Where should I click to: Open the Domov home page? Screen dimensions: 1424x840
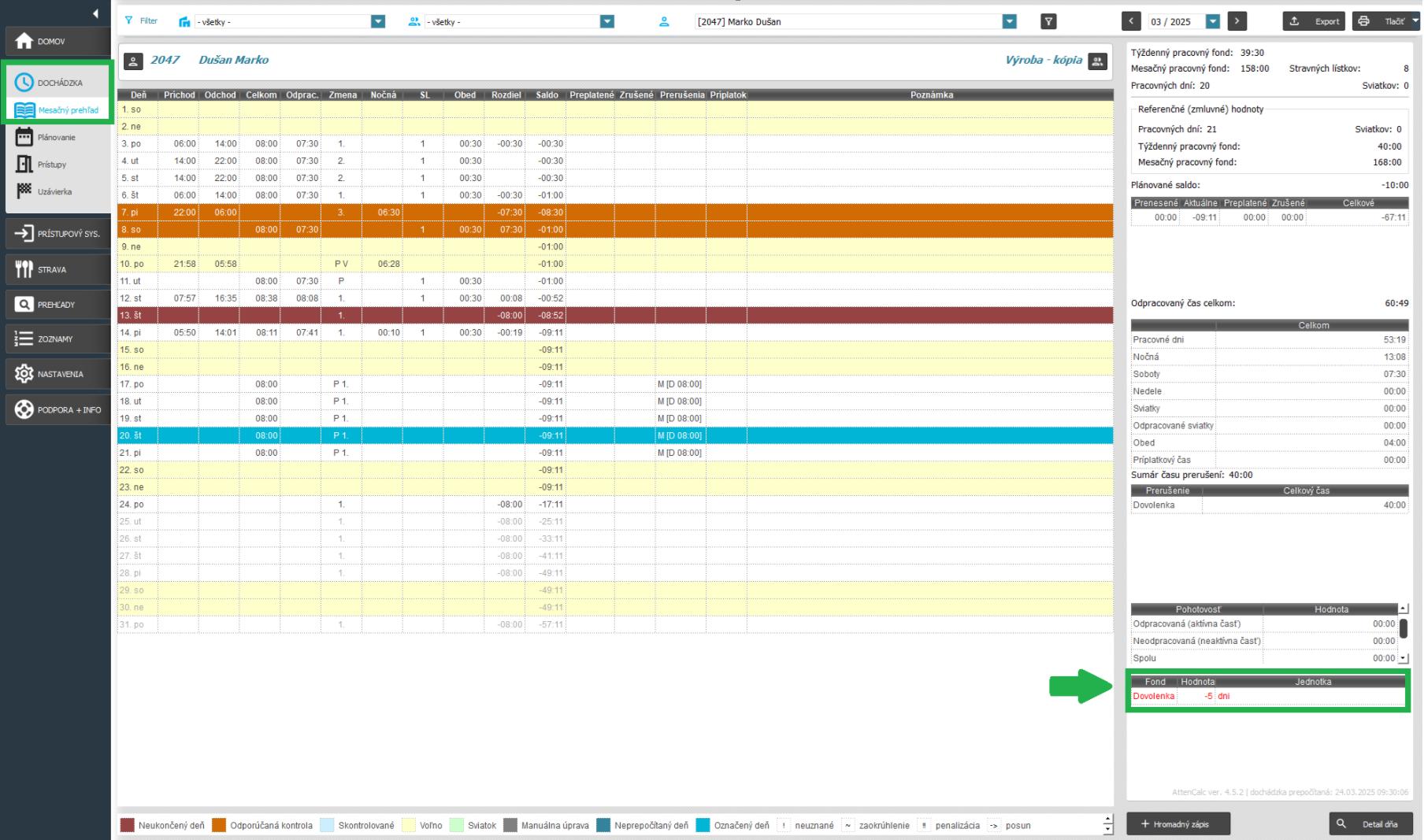point(55,41)
